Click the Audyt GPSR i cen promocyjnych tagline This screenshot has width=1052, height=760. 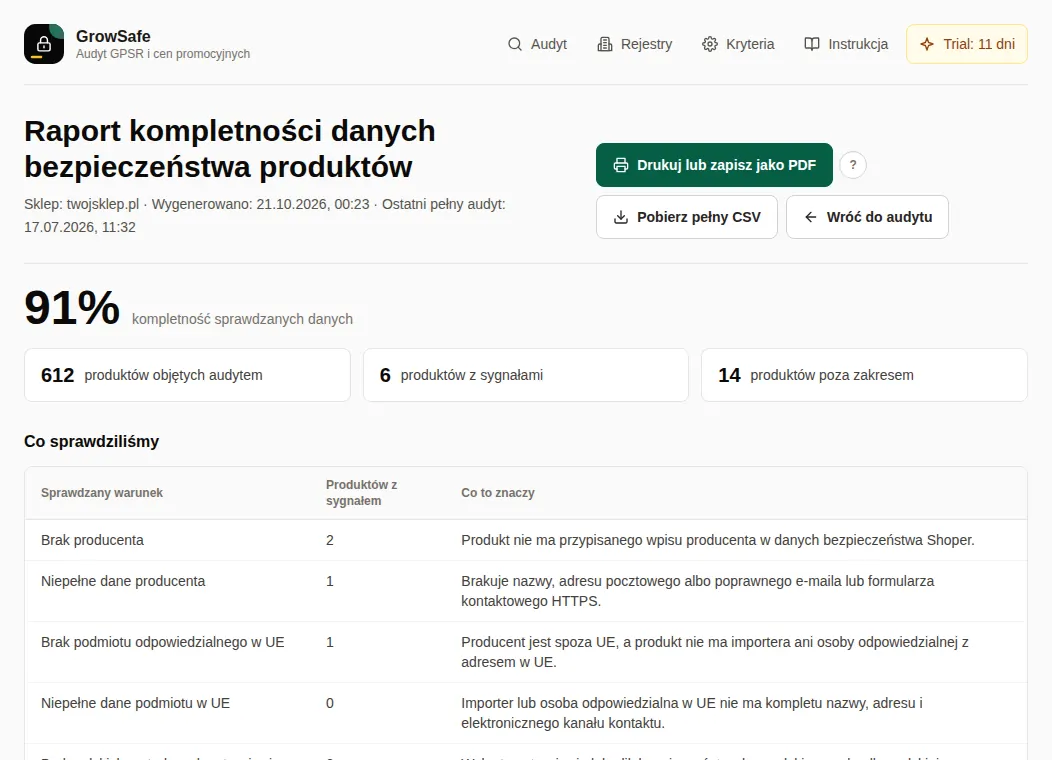[x=163, y=54]
